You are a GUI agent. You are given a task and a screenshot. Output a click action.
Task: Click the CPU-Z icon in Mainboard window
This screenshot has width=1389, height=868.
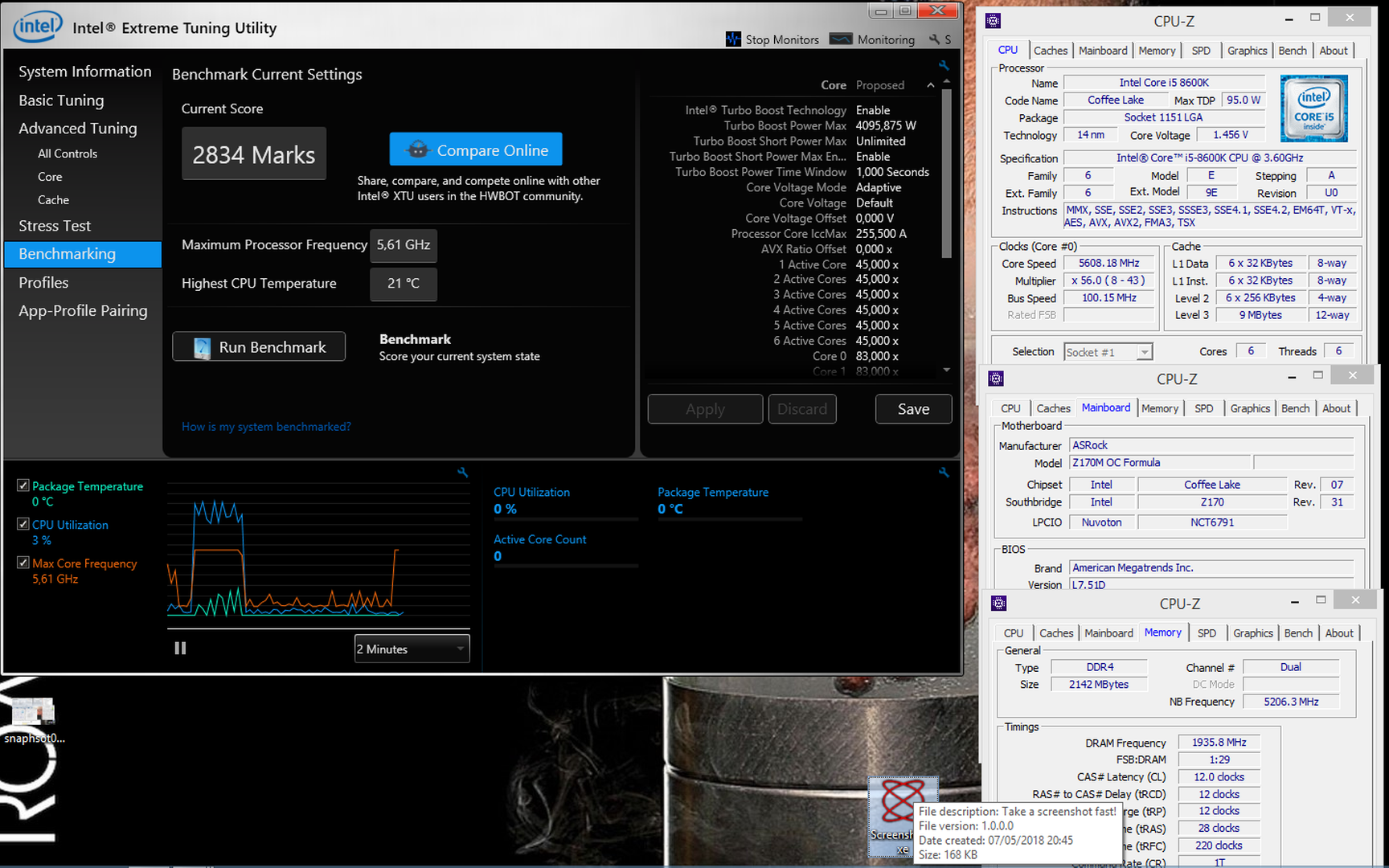click(x=996, y=379)
